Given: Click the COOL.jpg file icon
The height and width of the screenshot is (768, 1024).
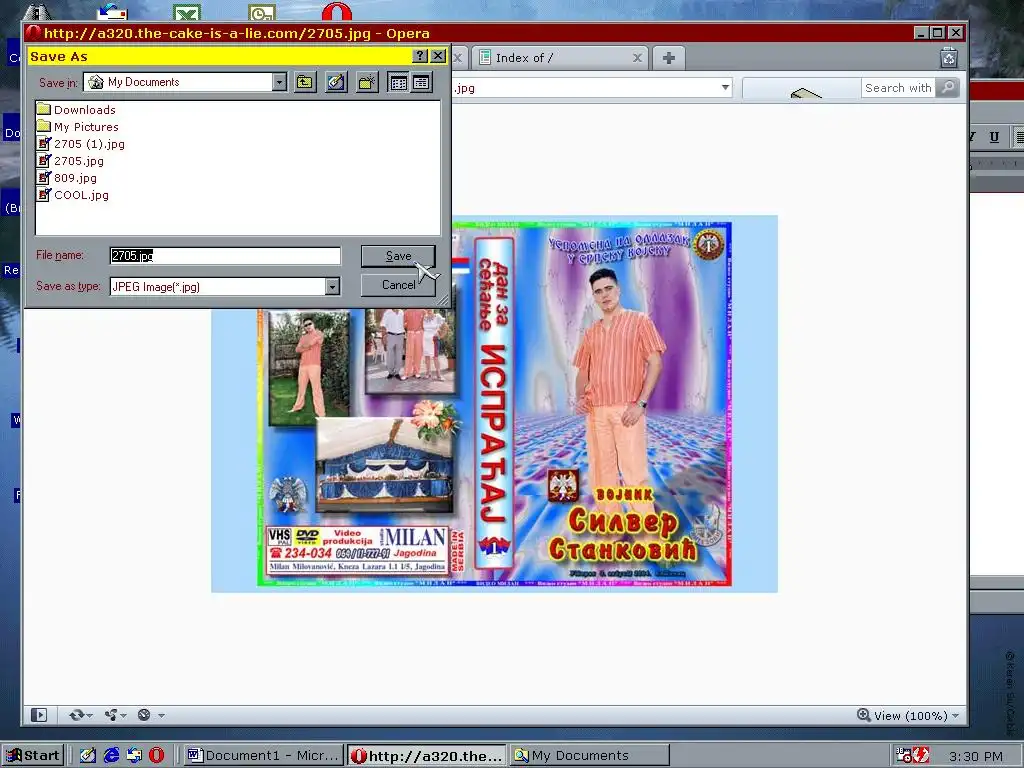Looking at the screenshot, I should pos(44,194).
